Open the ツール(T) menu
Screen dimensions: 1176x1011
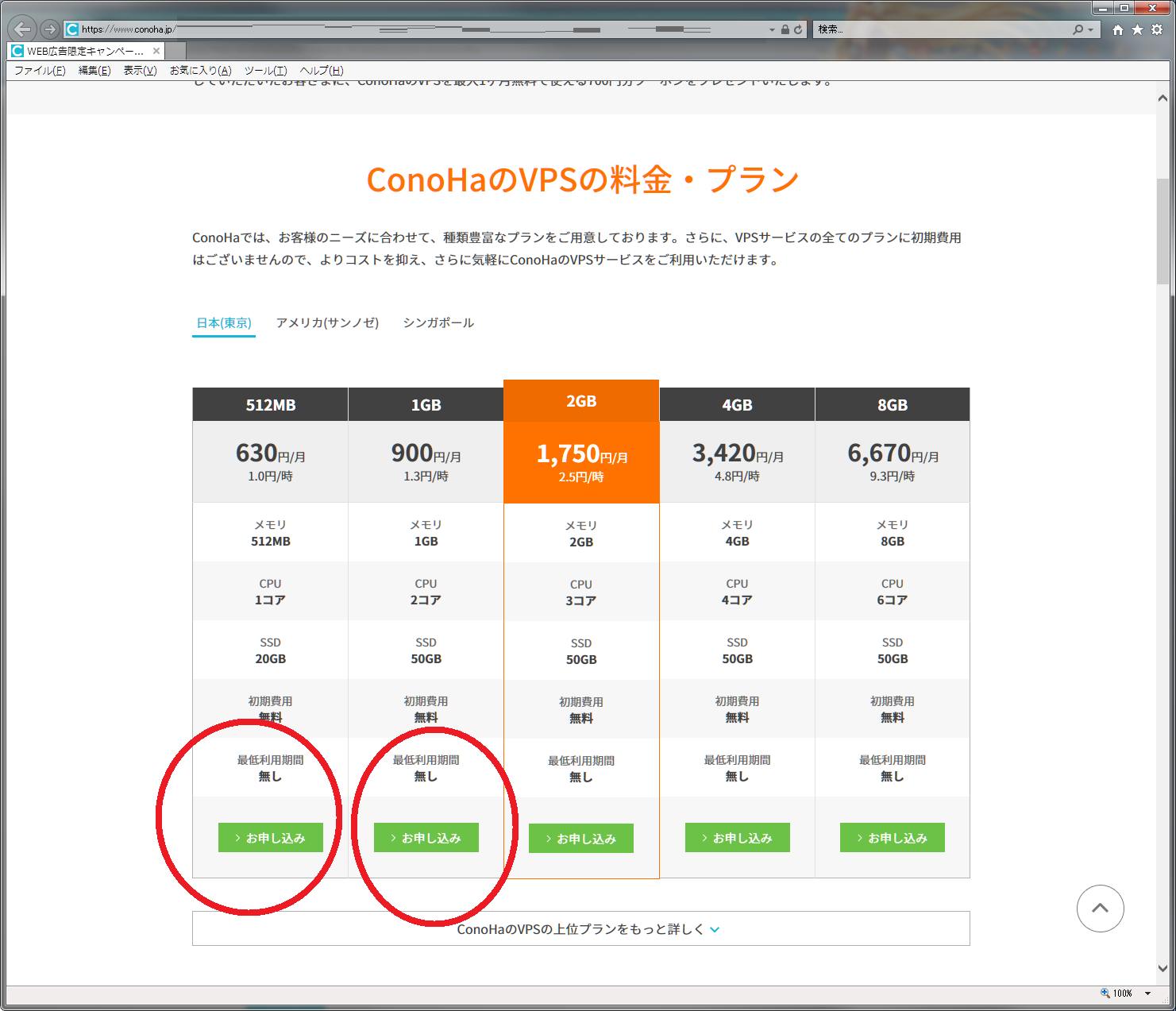(x=266, y=71)
